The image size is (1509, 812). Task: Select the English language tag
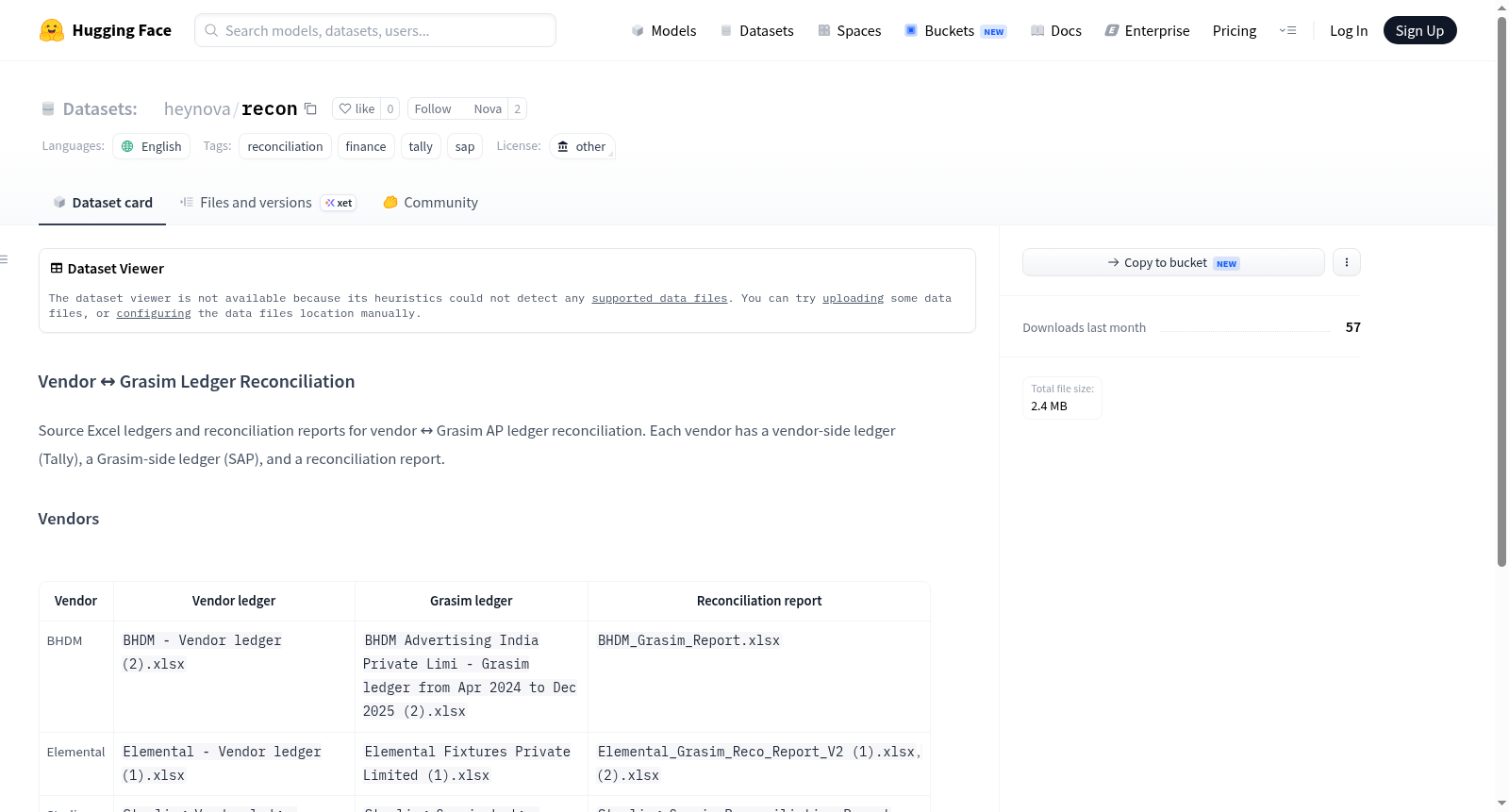pyautogui.click(x=152, y=146)
